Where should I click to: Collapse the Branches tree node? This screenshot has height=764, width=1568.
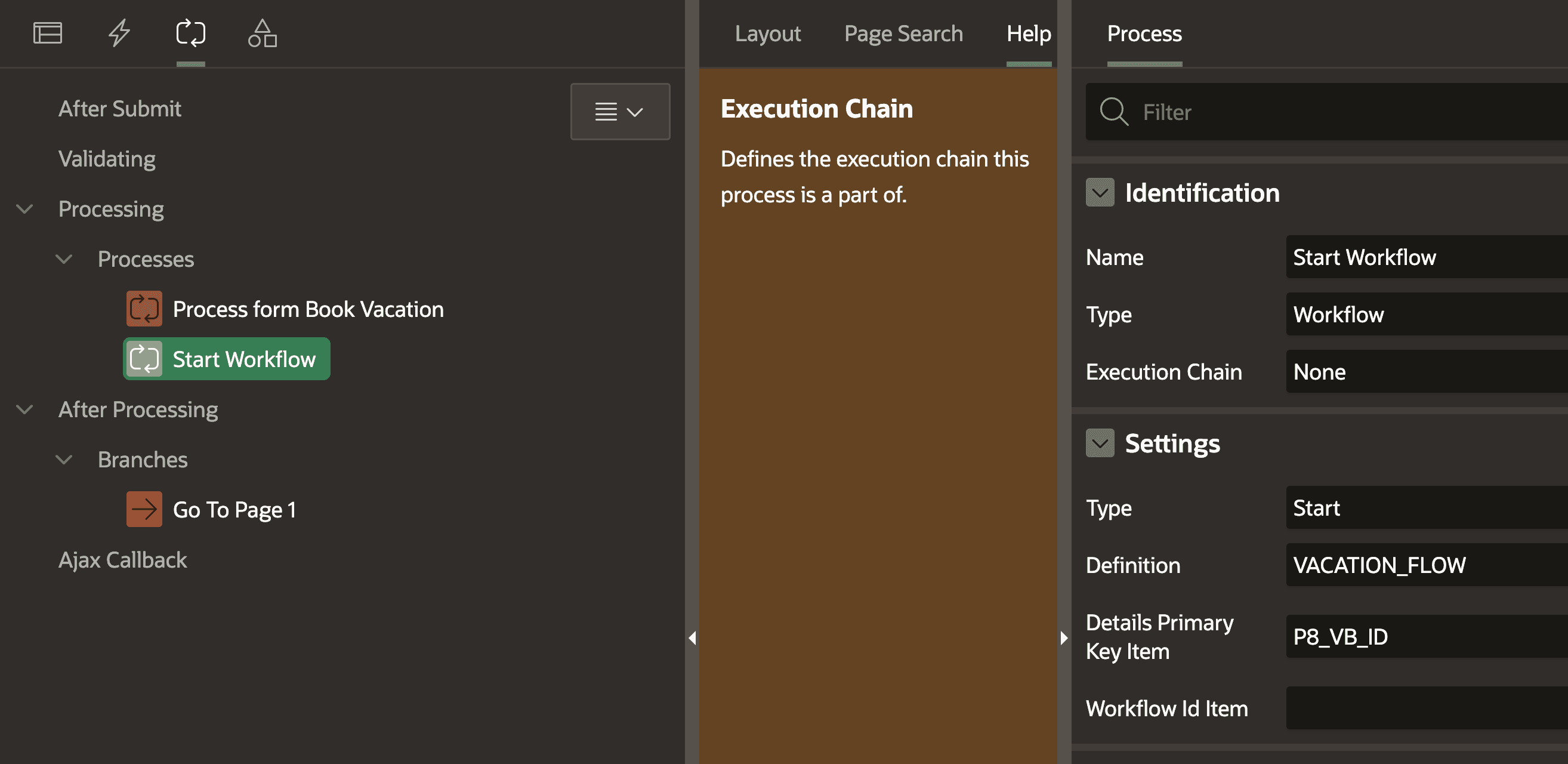[x=64, y=460]
